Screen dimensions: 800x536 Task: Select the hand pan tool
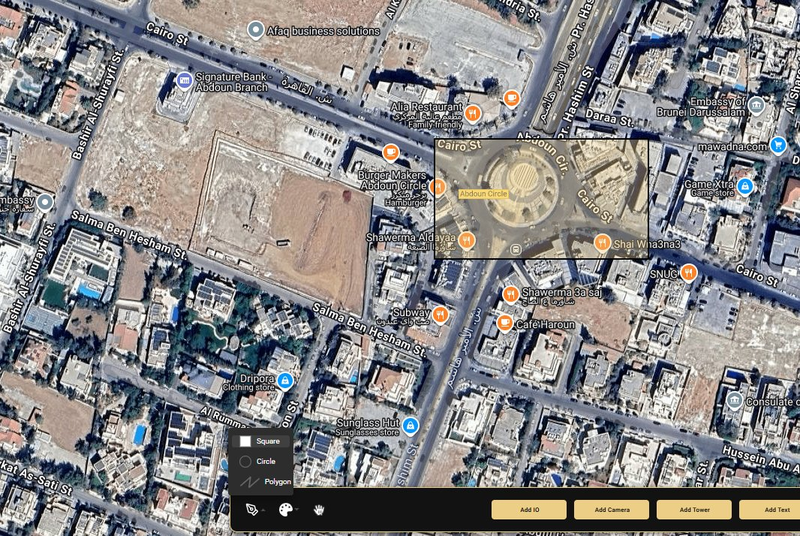[x=319, y=509]
